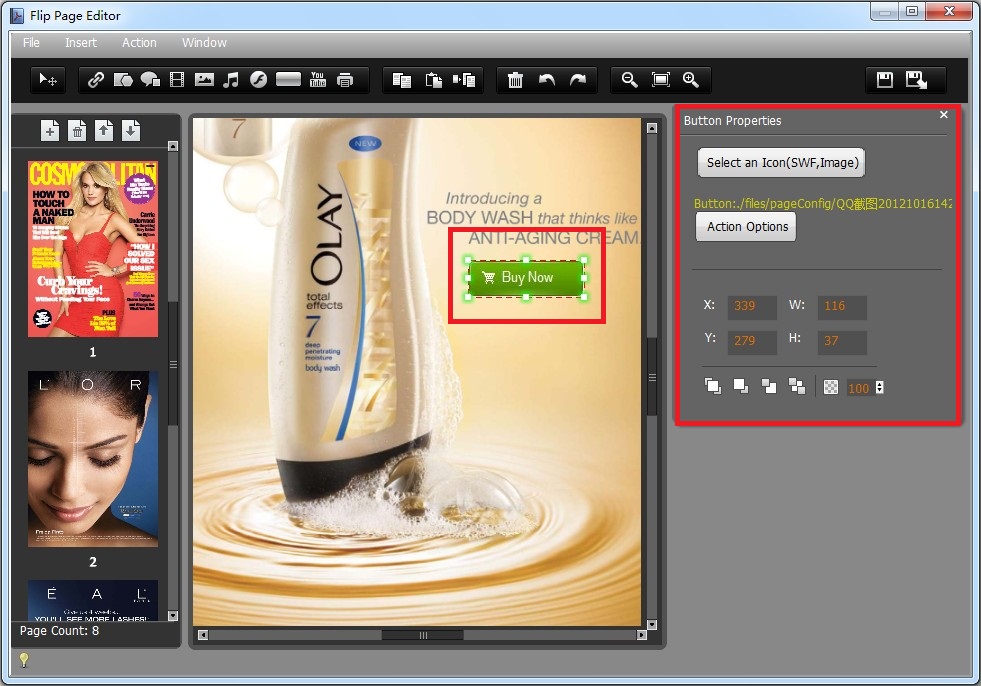The height and width of the screenshot is (686, 981).
Task: Click canvas horizontal scroll left arrow
Action: pyautogui.click(x=203, y=635)
